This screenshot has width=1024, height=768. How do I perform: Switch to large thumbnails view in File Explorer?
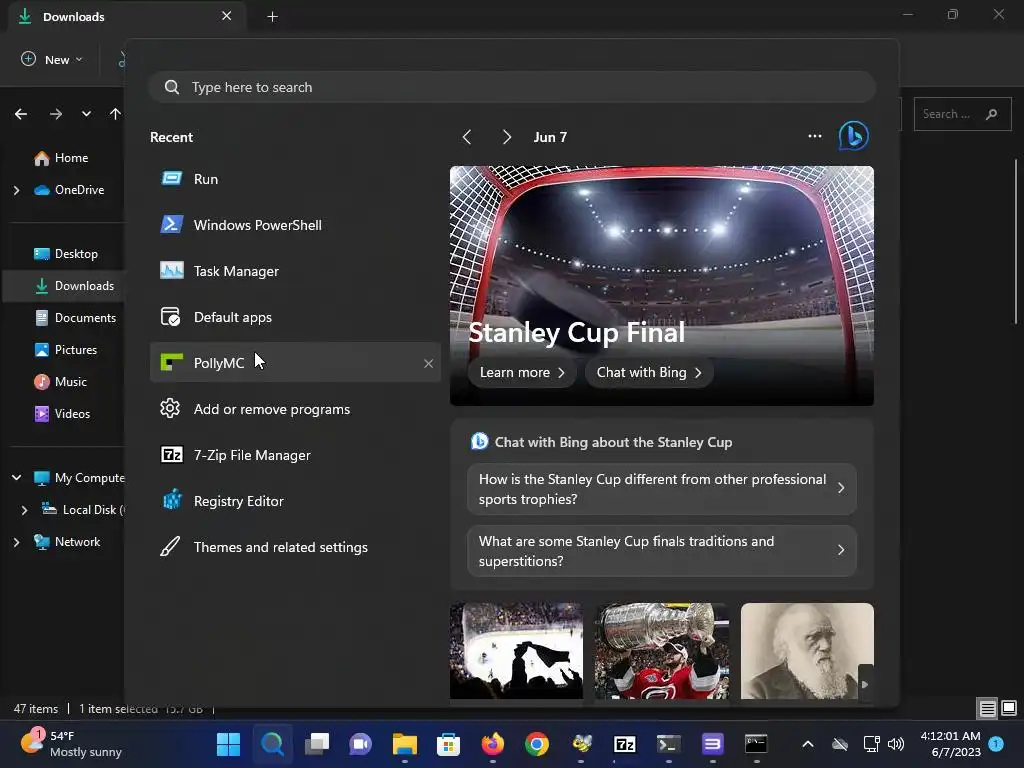(x=1009, y=708)
